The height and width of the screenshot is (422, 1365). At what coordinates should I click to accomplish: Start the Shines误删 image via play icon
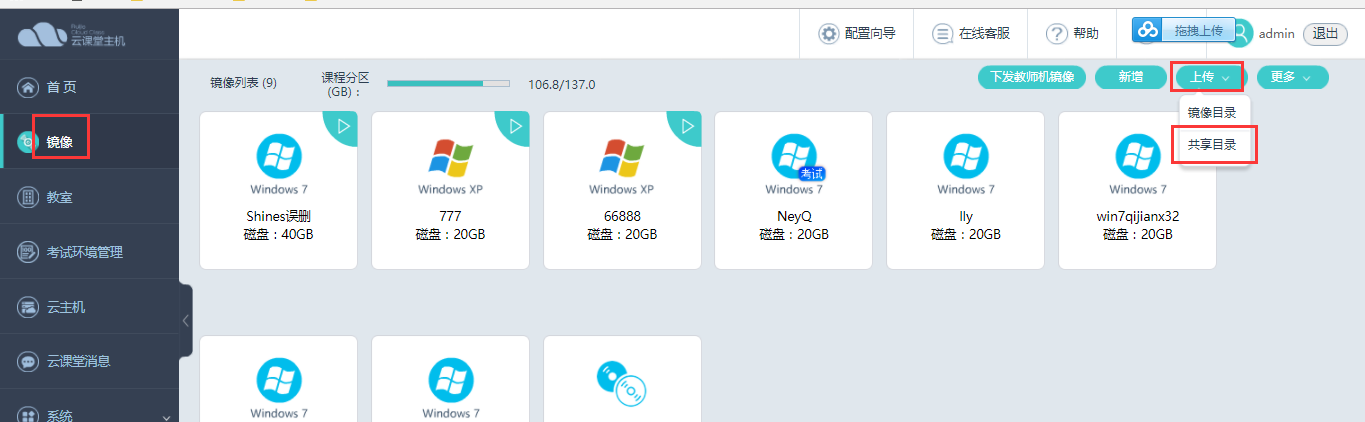click(342, 127)
